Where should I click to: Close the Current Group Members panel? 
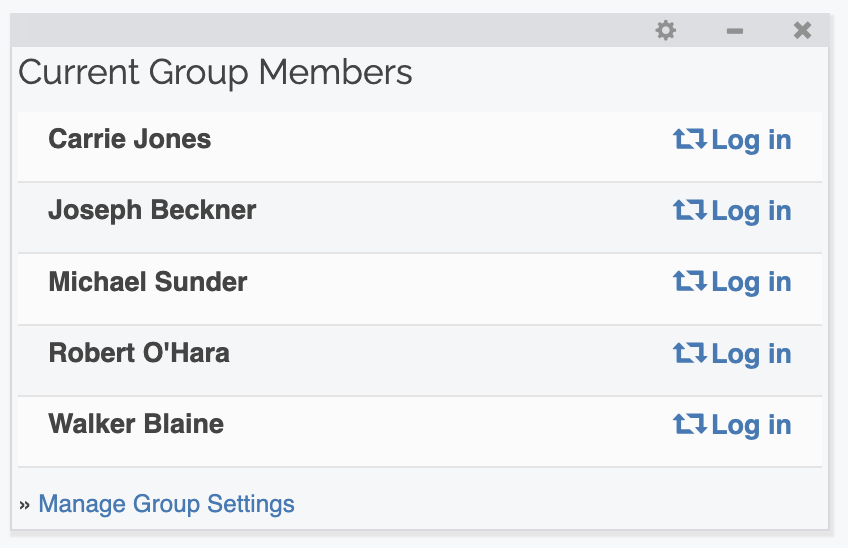coord(802,31)
